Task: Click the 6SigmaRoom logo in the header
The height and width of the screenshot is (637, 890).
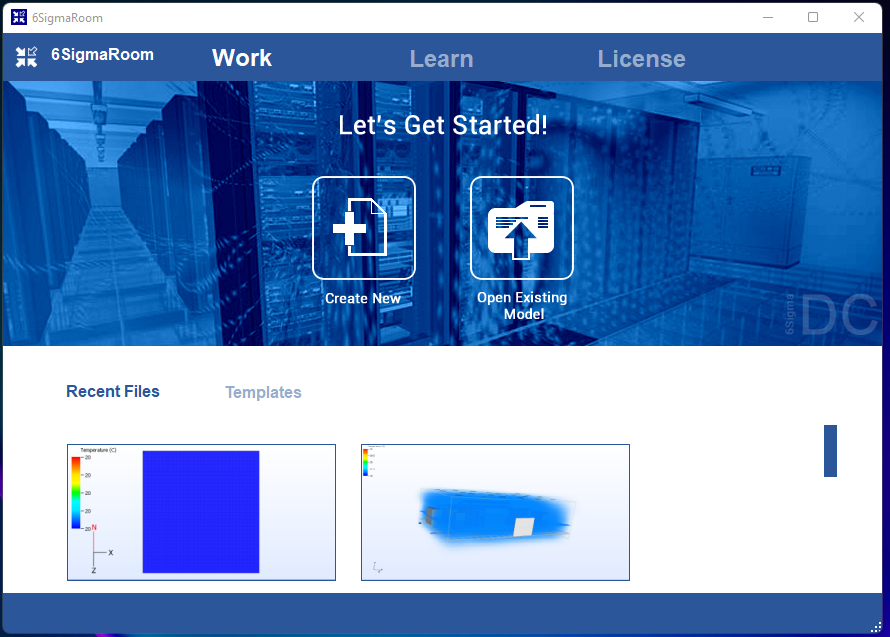Action: pyautogui.click(x=26, y=57)
